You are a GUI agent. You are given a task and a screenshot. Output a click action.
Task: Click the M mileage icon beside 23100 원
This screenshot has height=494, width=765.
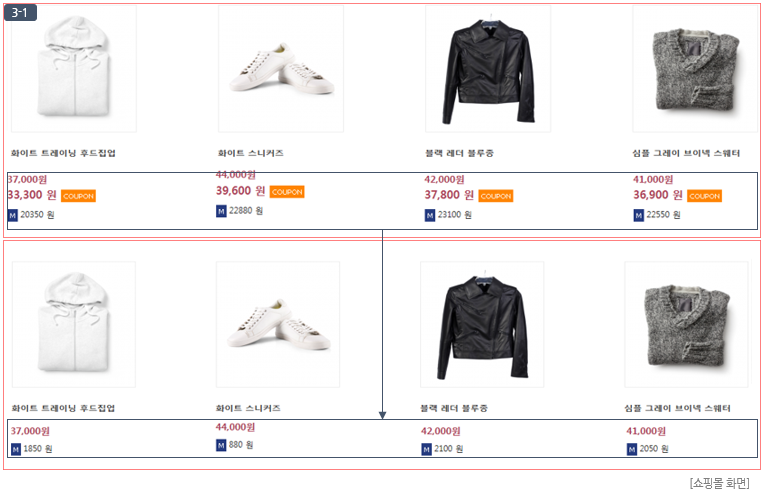(430, 215)
